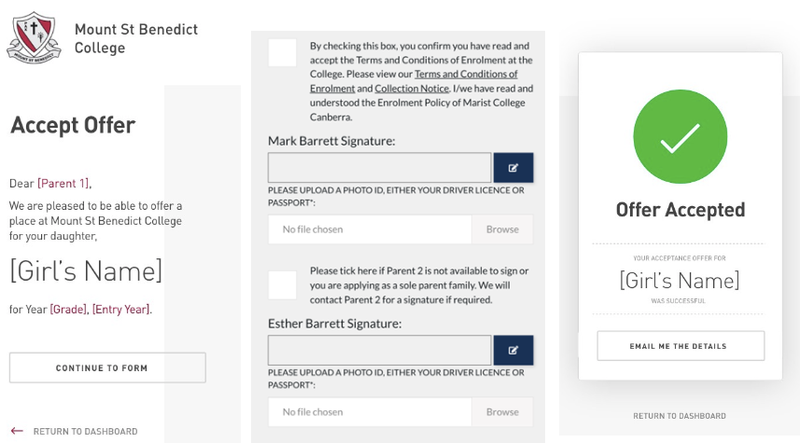The height and width of the screenshot is (443, 800).
Task: Browse for Esther Barrett's photo ID file
Action: [x=502, y=411]
